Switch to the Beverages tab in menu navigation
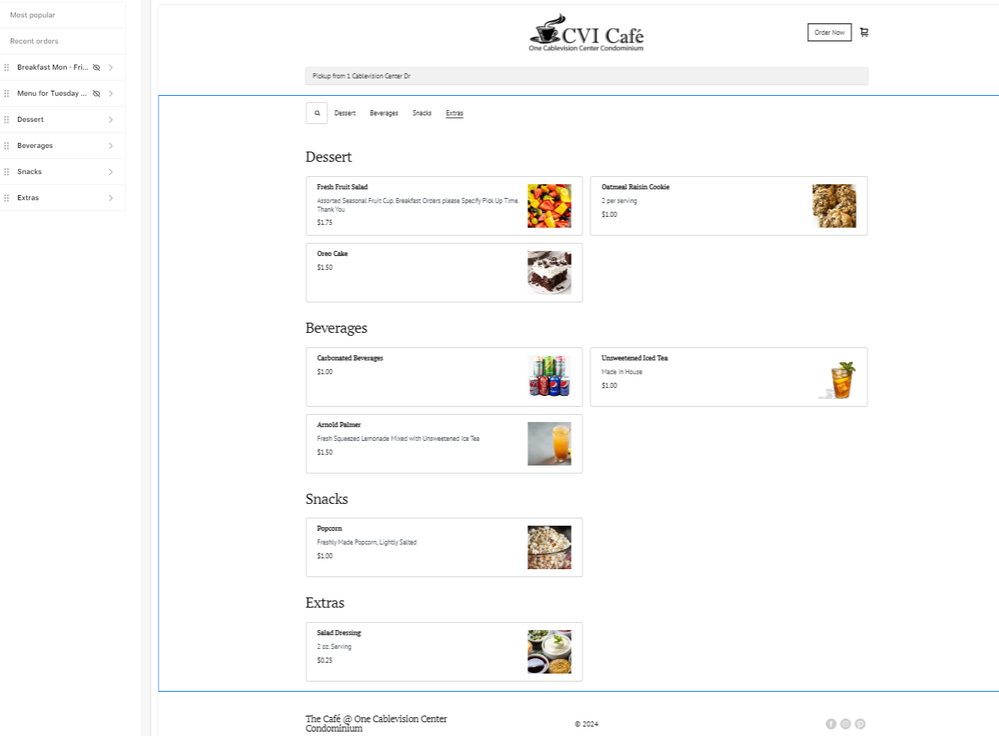 point(383,113)
